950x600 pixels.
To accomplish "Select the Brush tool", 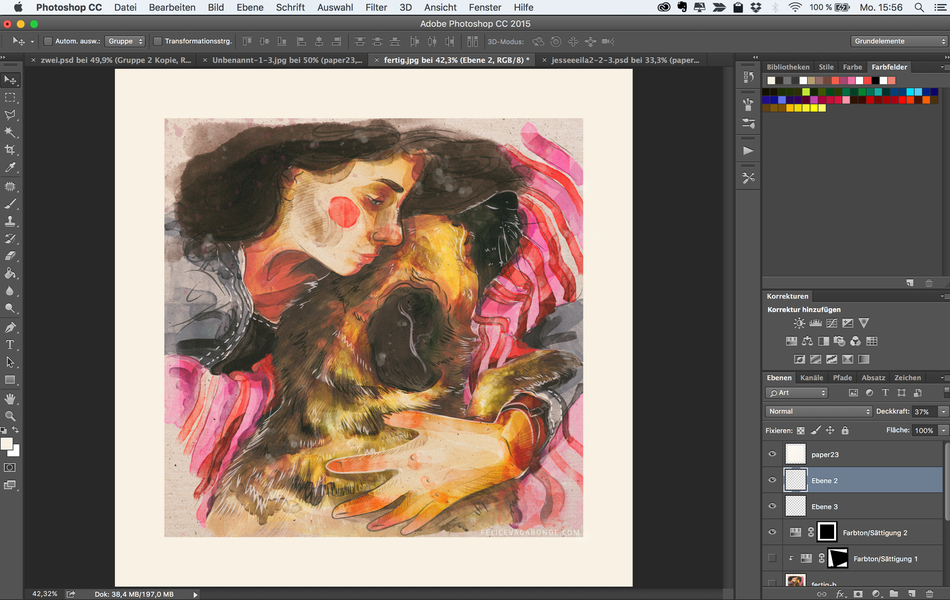I will [10, 204].
